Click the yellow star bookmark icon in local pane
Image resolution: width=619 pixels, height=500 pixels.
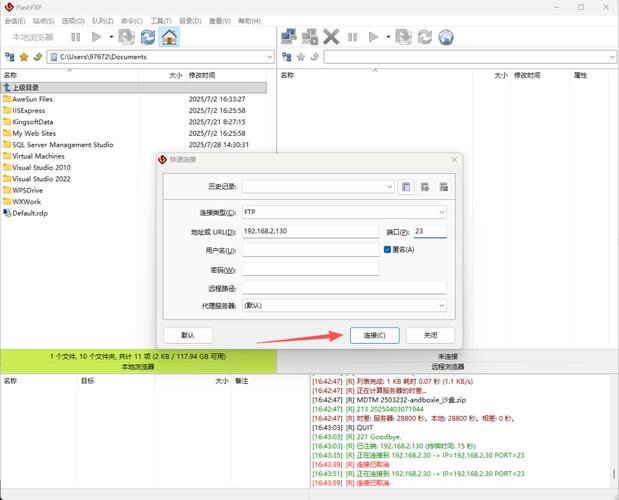pyautogui.click(x=23, y=57)
